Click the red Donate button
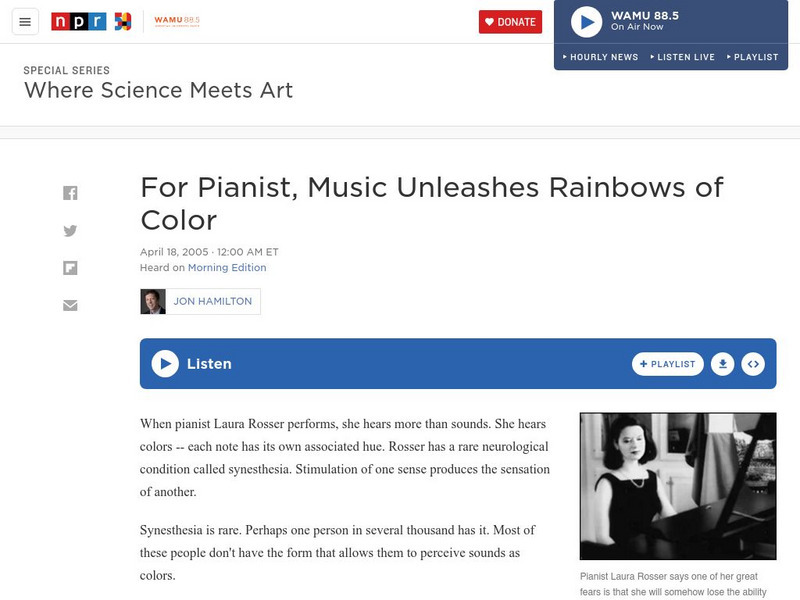800x600 pixels. point(510,22)
